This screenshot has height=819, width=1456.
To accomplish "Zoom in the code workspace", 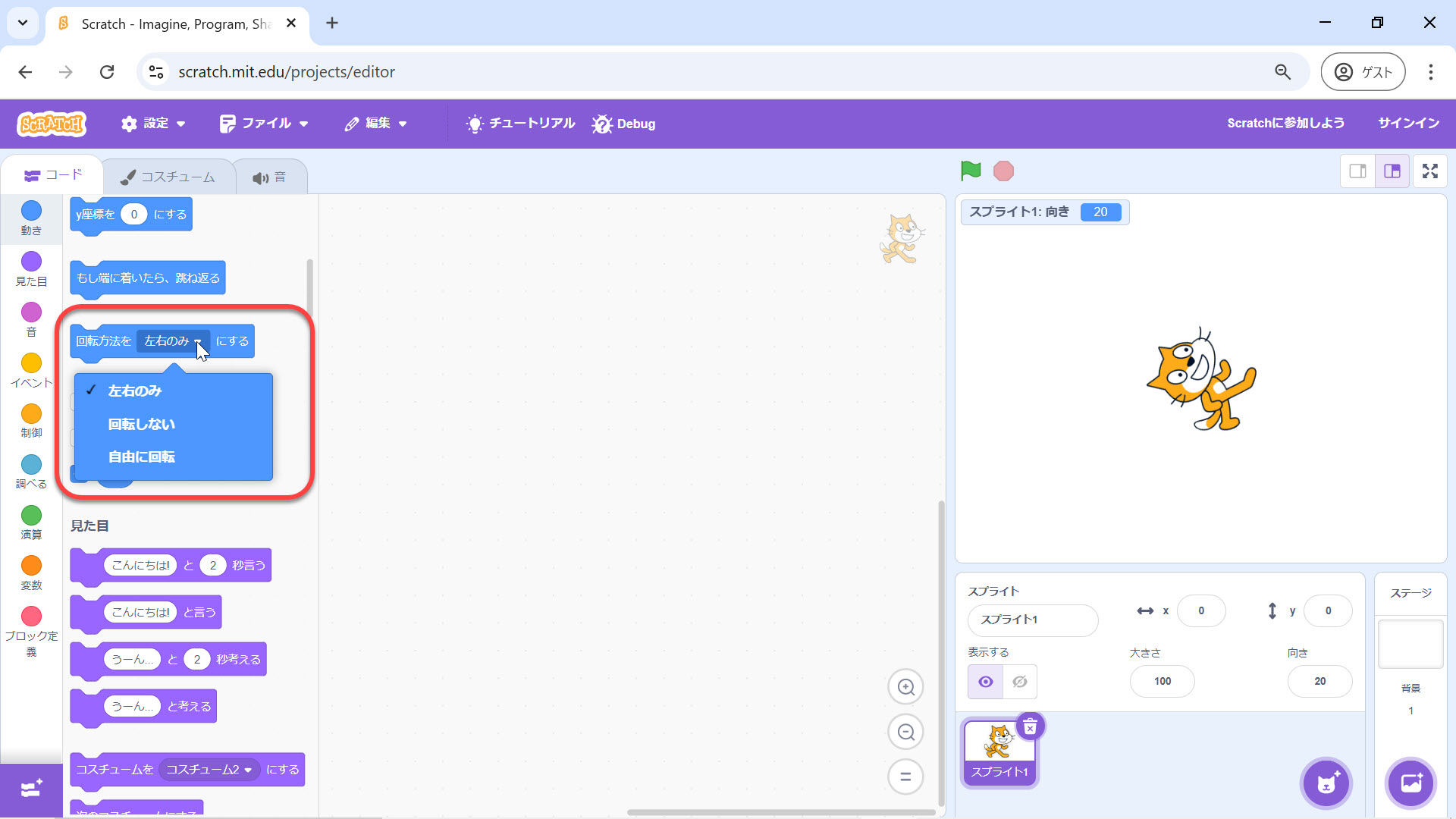I will point(905,687).
